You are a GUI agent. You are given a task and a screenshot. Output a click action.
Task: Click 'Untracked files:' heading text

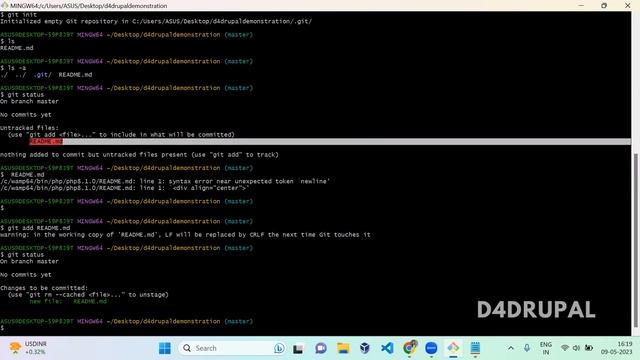point(29,128)
